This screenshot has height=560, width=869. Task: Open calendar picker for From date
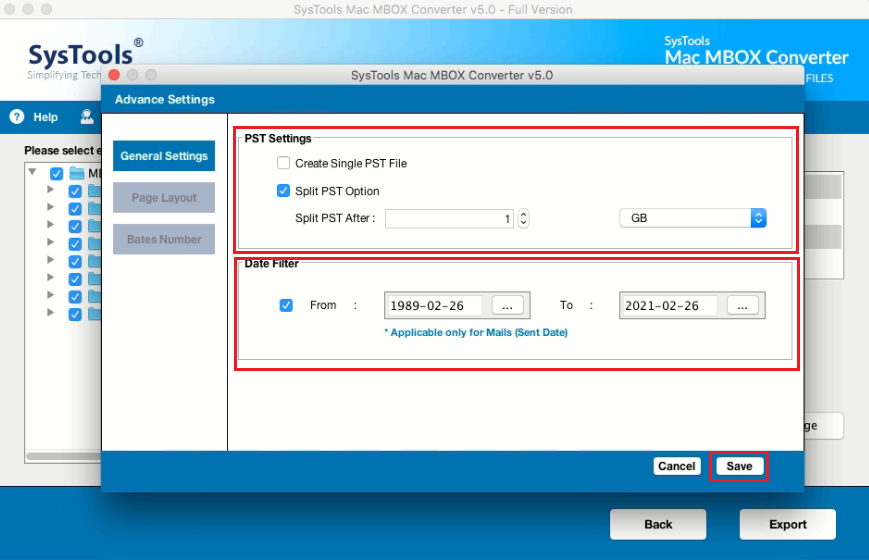[x=507, y=306]
